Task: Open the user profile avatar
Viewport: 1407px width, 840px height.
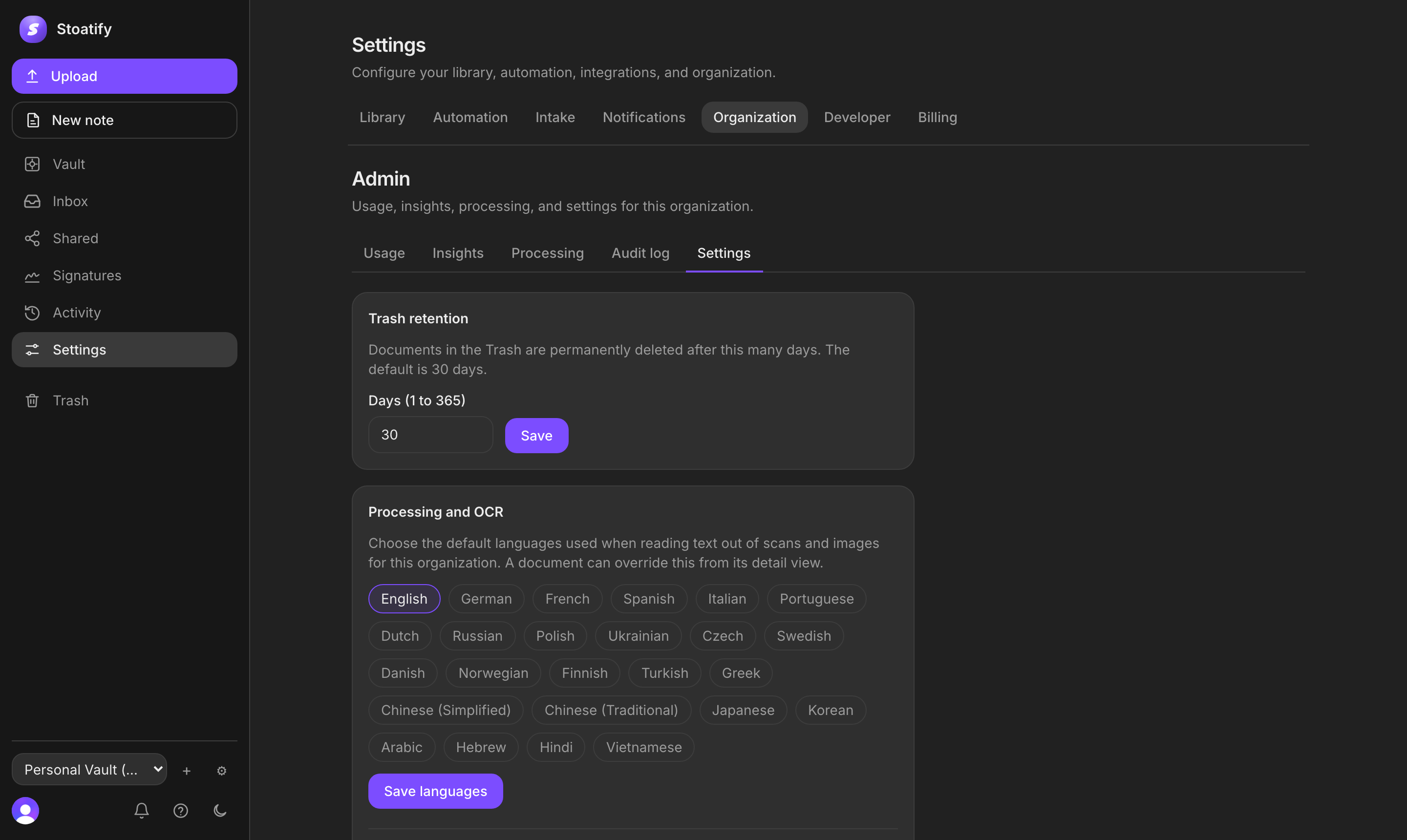Action: tap(25, 811)
